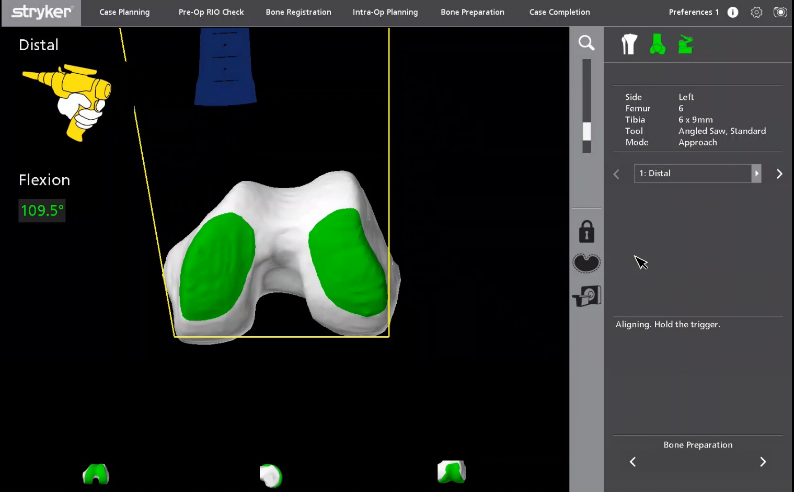The height and width of the screenshot is (492, 794).
Task: Toggle the implant shape overlay icon
Action: tap(586, 264)
